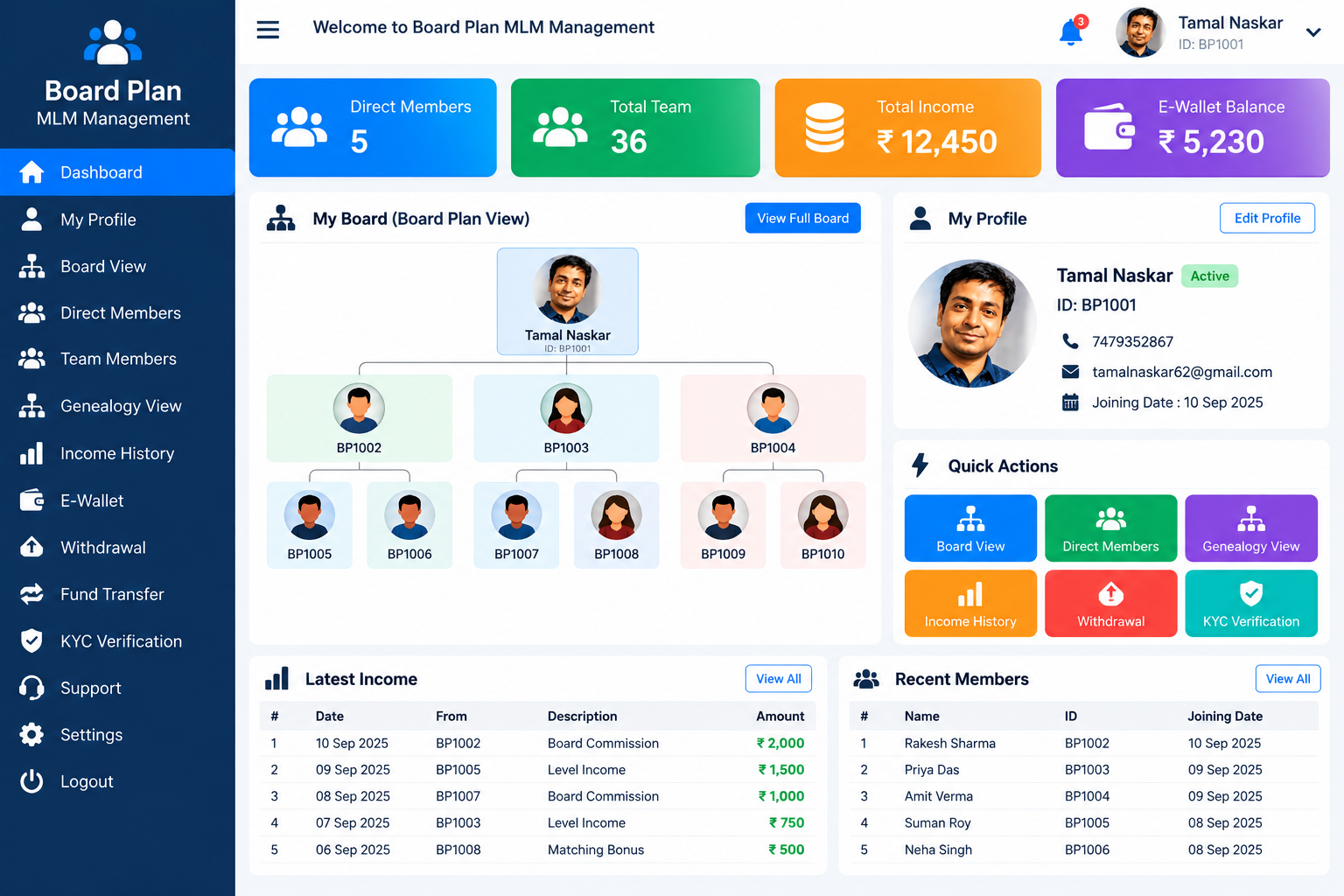Click View All in Latest Income
This screenshot has width=1344, height=896.
click(x=779, y=679)
